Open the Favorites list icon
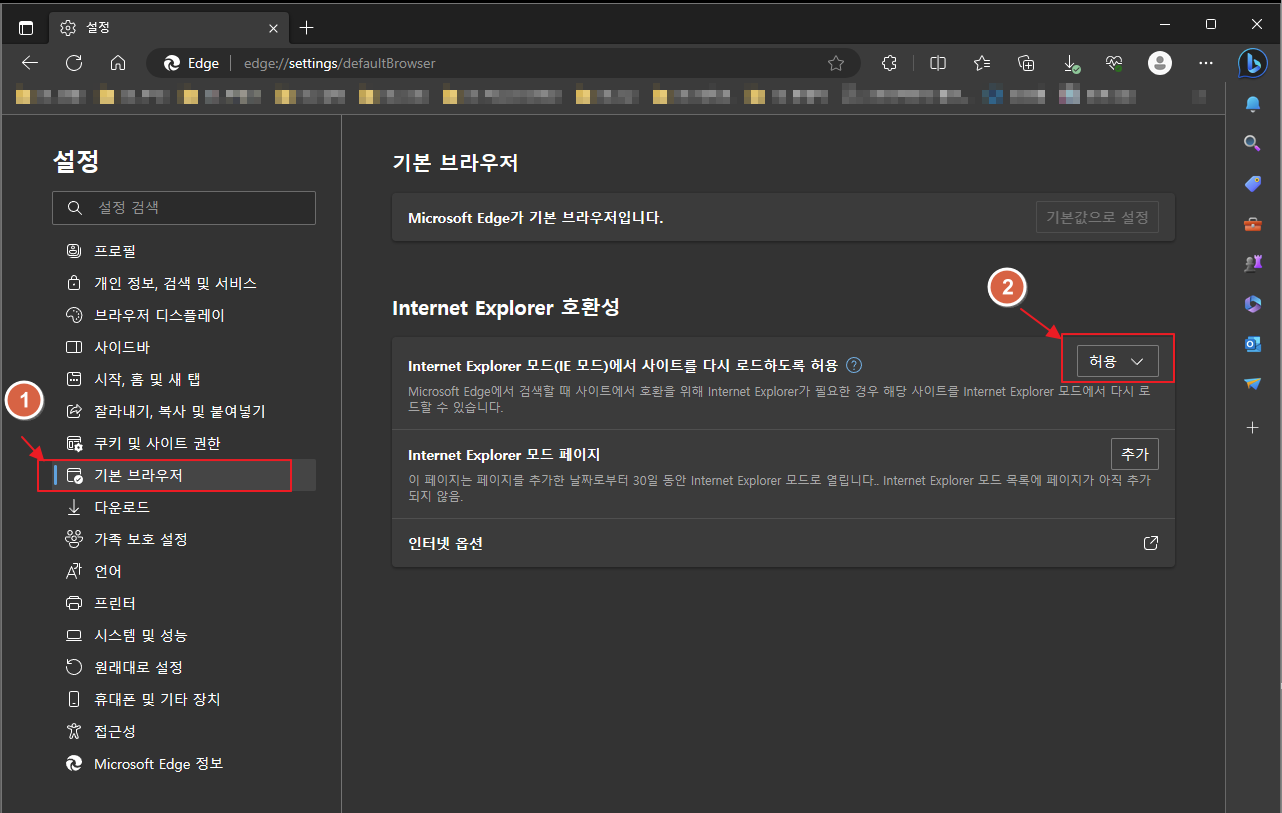Screen dimensions: 1282x813 click(x=982, y=63)
